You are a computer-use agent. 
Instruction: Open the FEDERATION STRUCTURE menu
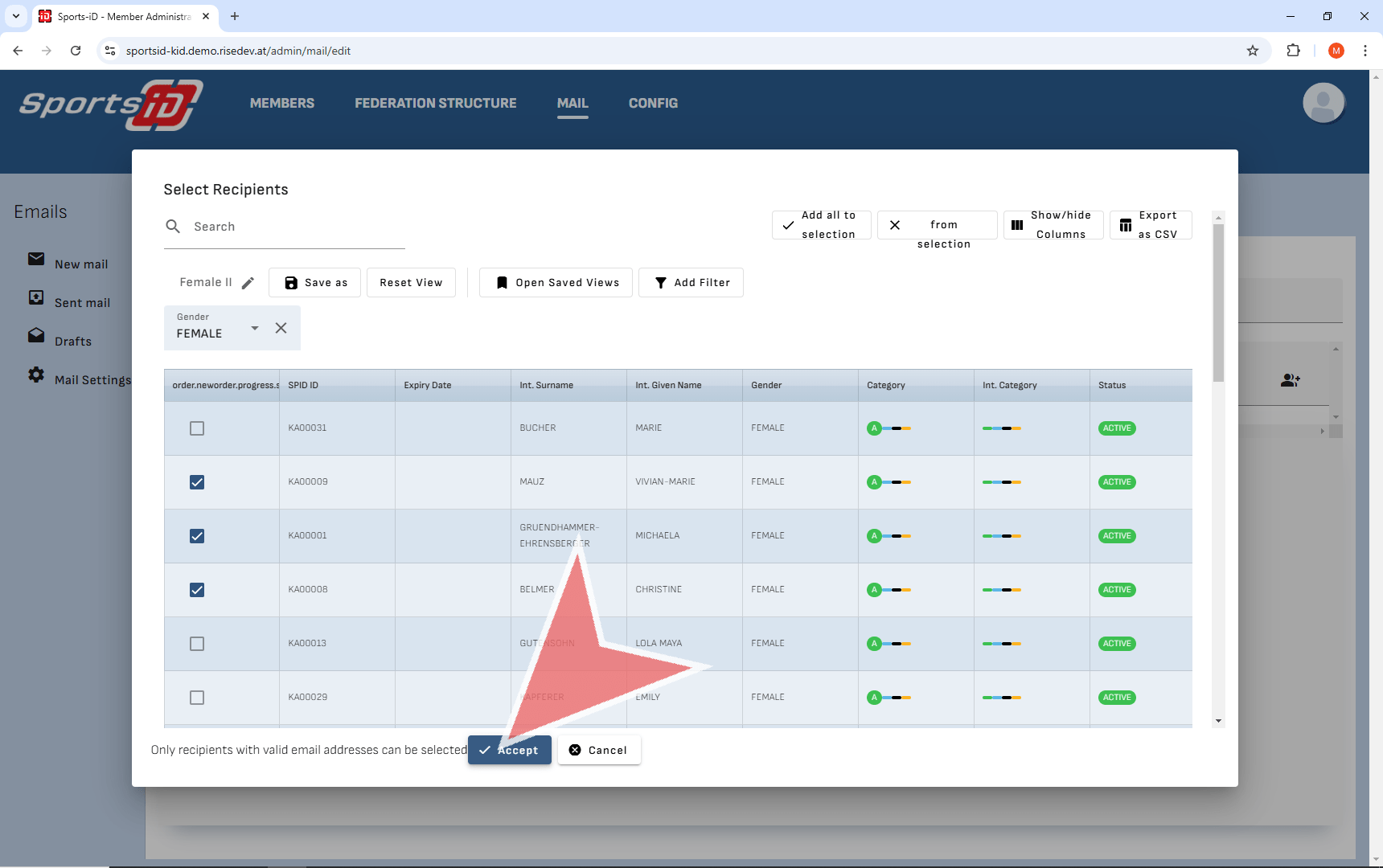436,103
